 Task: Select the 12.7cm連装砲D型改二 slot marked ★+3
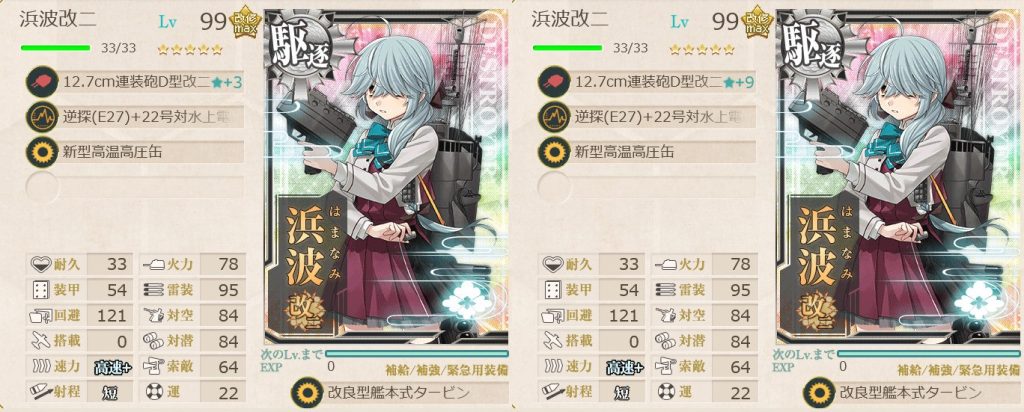[135, 82]
